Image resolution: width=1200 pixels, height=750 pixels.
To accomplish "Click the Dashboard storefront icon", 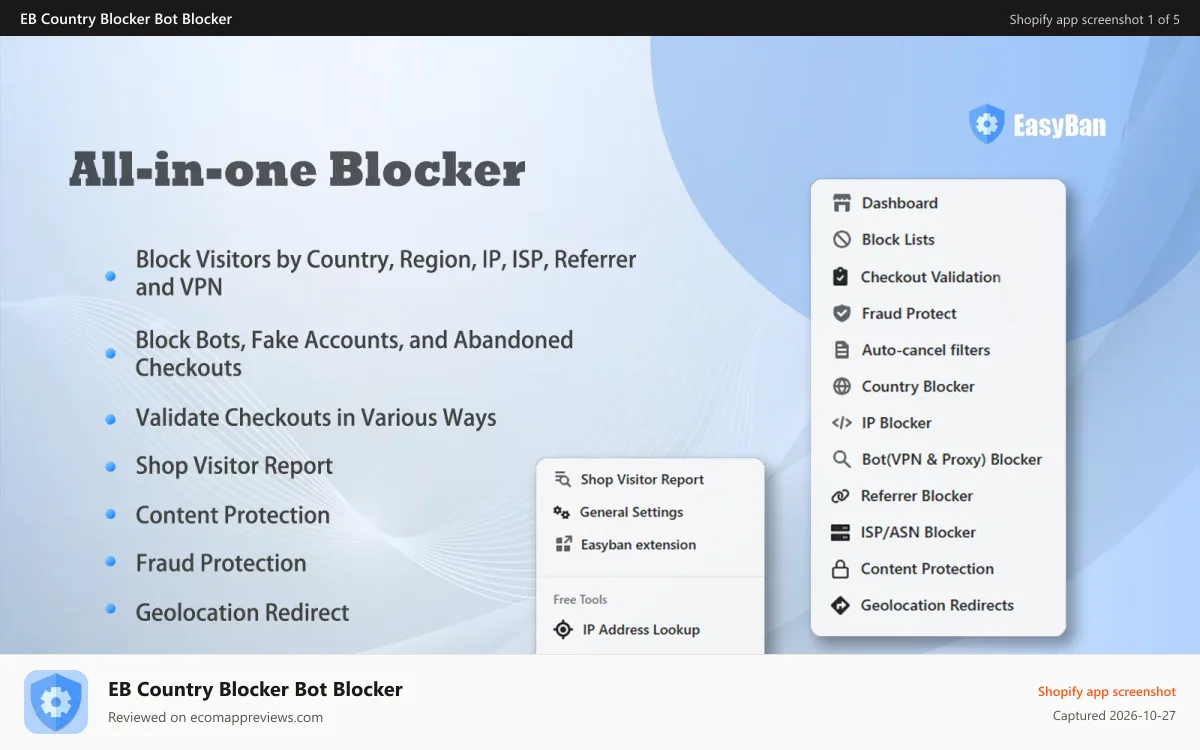I will tap(841, 203).
